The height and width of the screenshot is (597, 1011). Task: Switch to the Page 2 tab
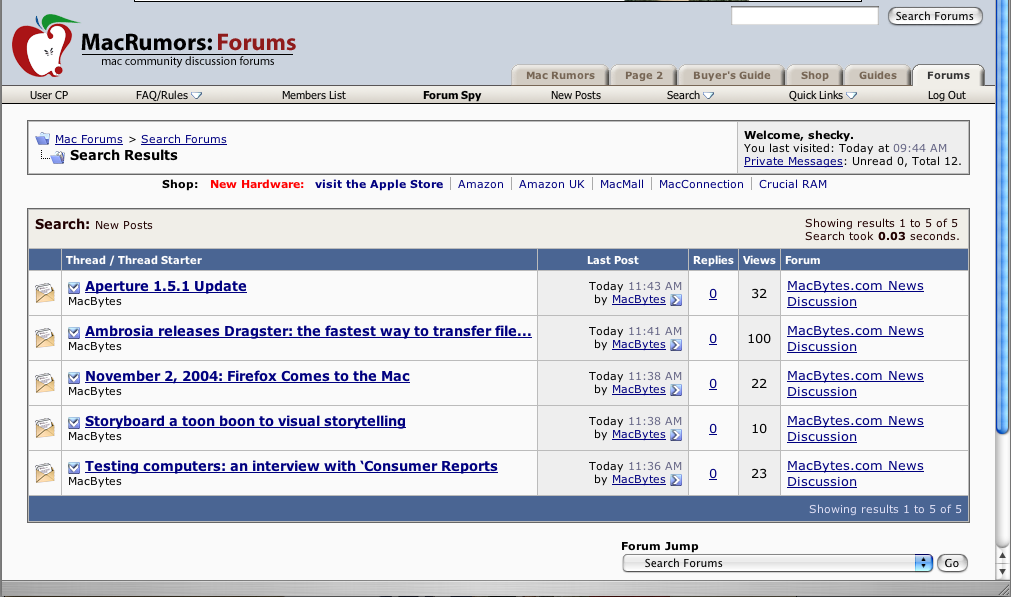[643, 75]
